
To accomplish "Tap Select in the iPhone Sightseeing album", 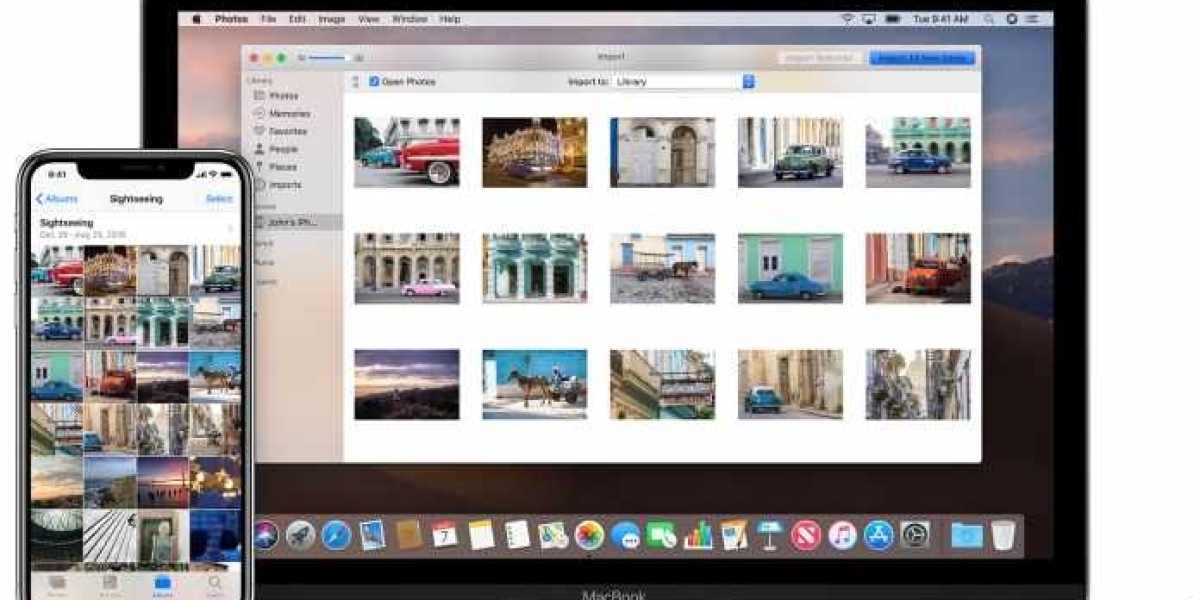I will tap(219, 199).
